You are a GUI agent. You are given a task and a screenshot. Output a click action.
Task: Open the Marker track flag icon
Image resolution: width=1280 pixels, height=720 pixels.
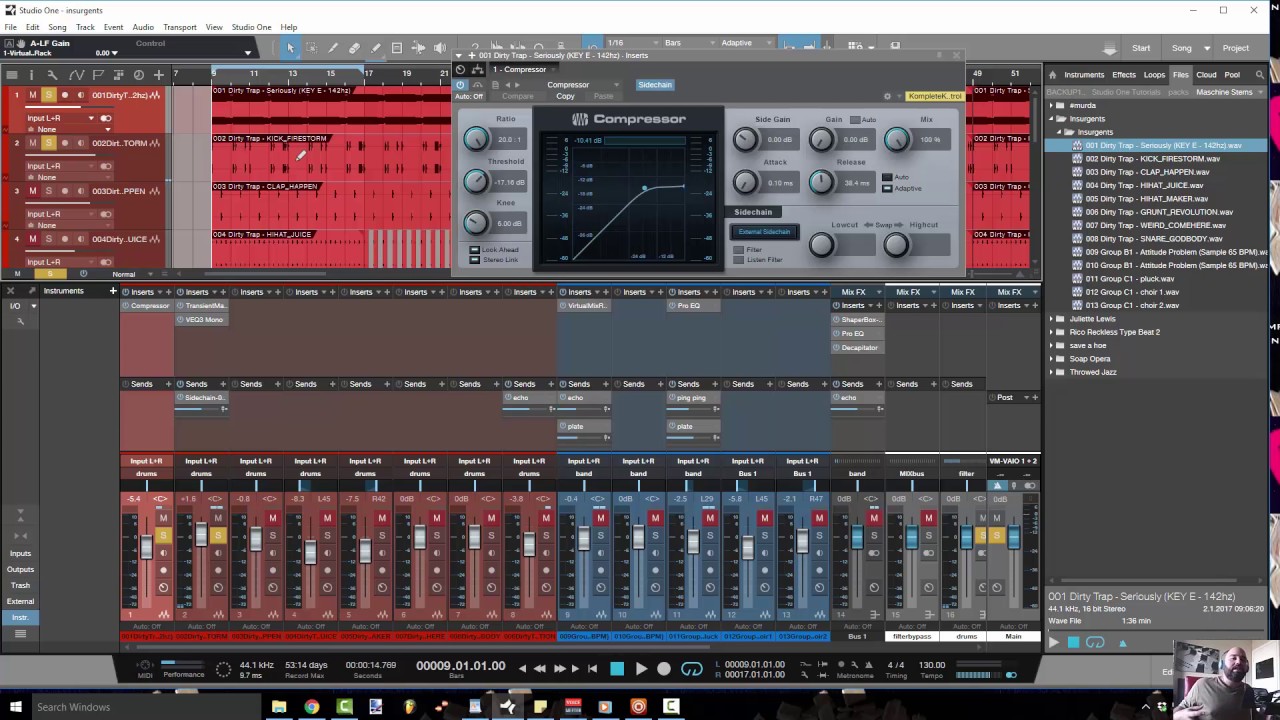[x=97, y=74]
